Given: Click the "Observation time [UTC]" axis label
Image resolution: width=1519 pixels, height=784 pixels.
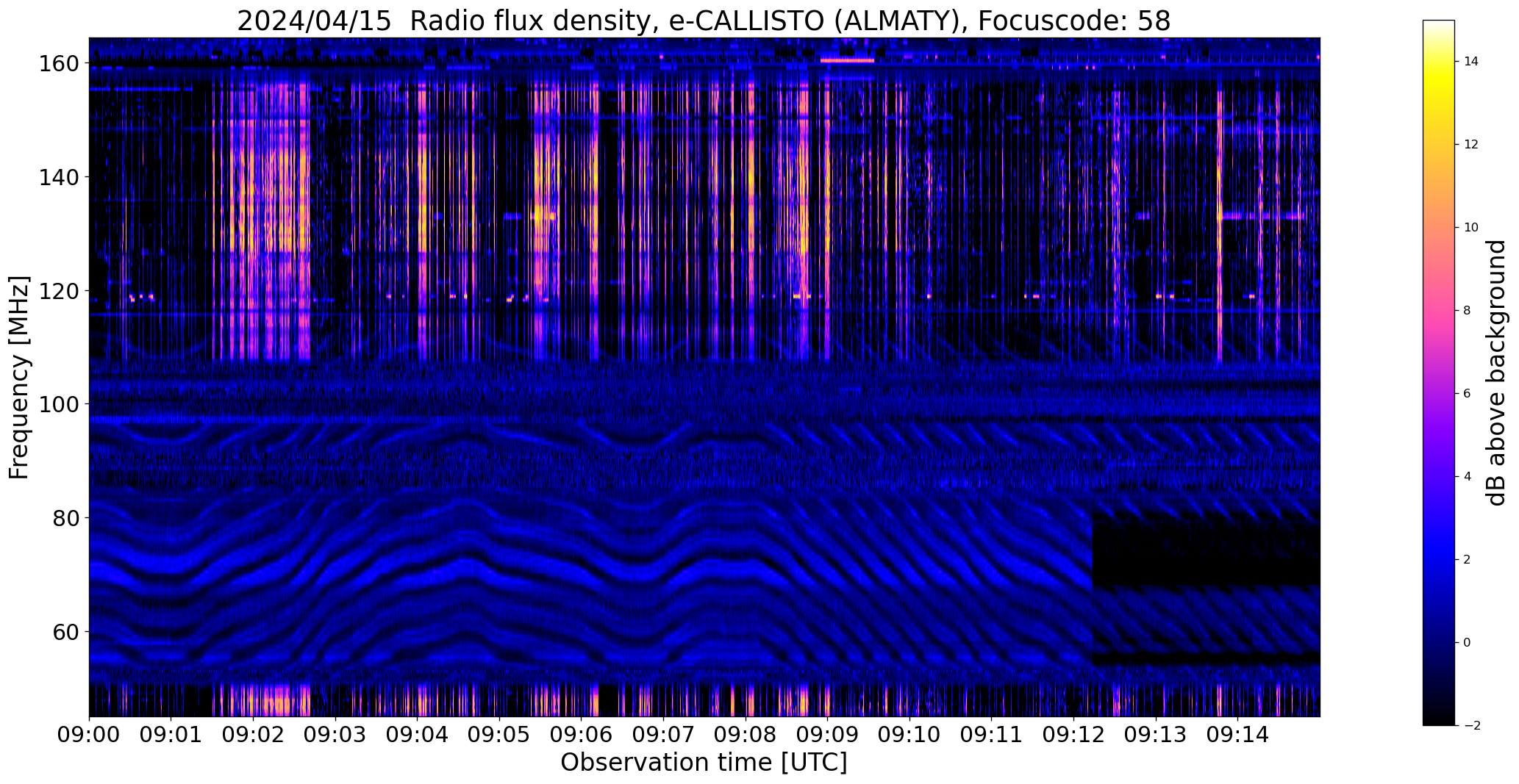Looking at the screenshot, I should (x=704, y=763).
